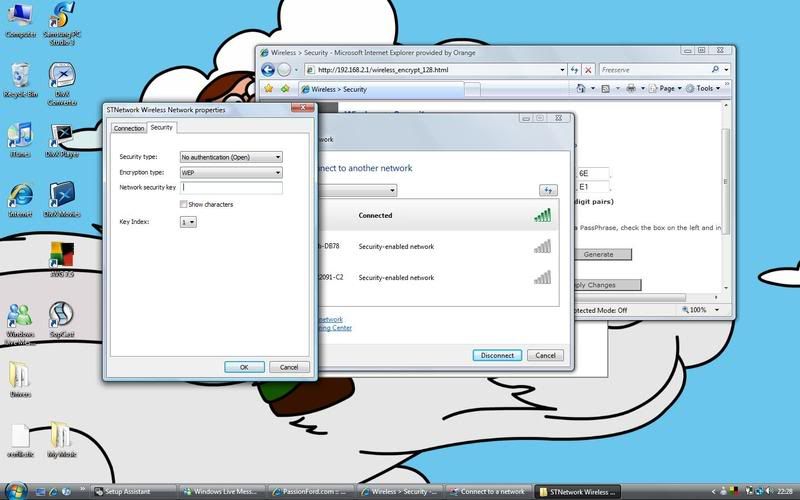This screenshot has width=800, height=500.
Task: Click the Disconnect button
Action: (x=497, y=355)
